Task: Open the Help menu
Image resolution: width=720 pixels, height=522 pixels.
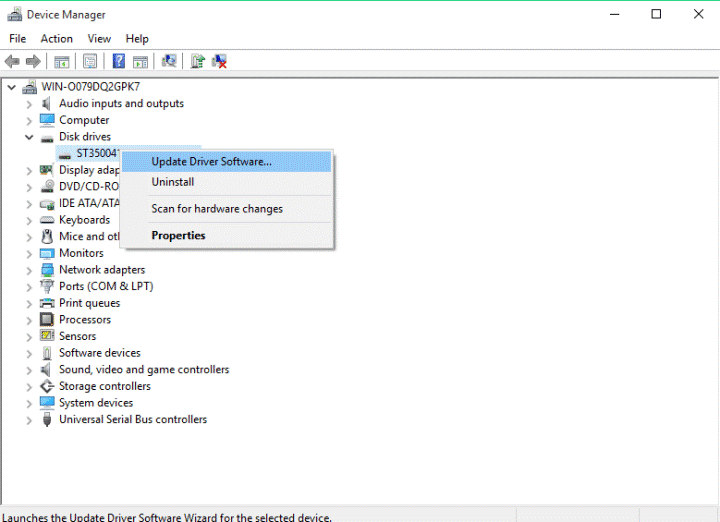Action: [x=137, y=39]
